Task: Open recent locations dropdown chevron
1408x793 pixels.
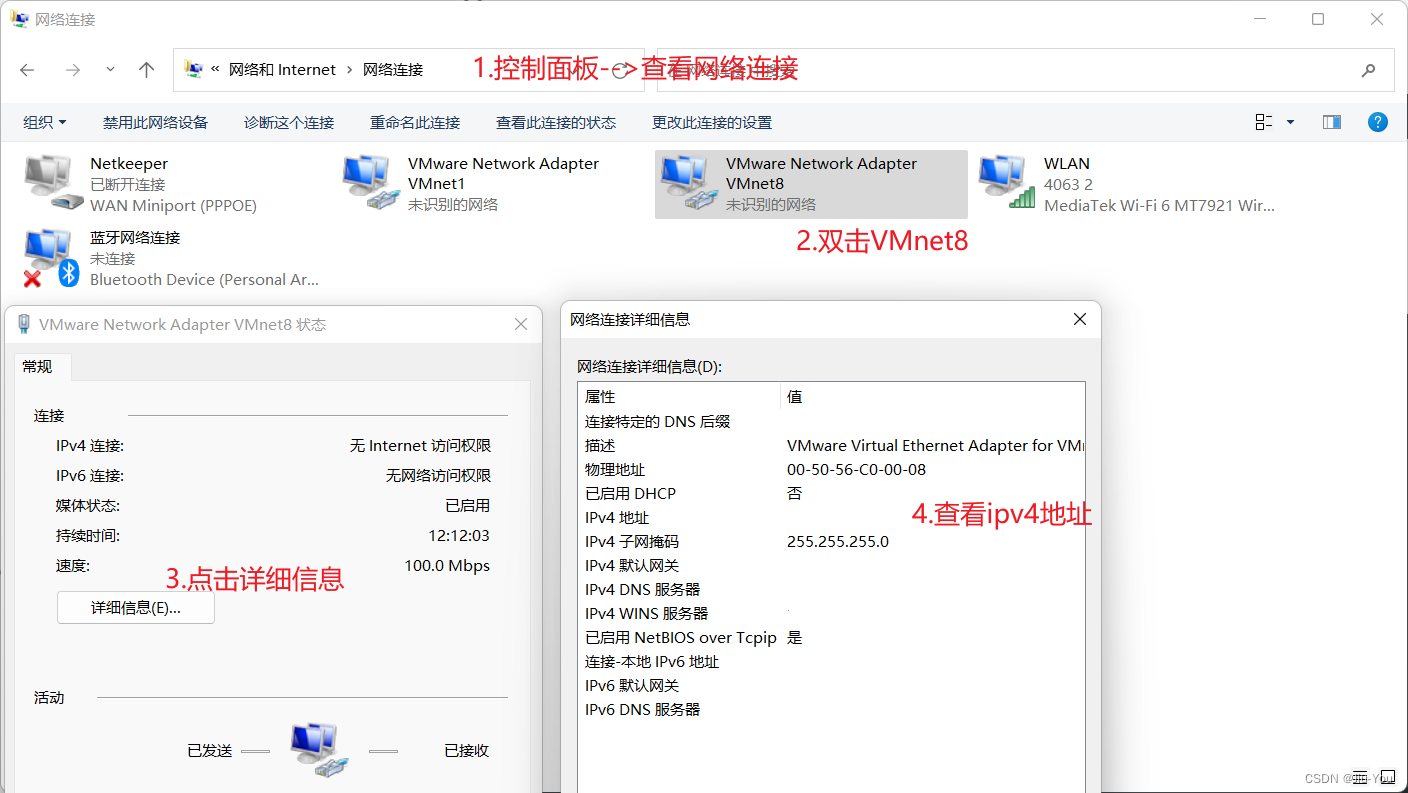Action: tap(110, 70)
